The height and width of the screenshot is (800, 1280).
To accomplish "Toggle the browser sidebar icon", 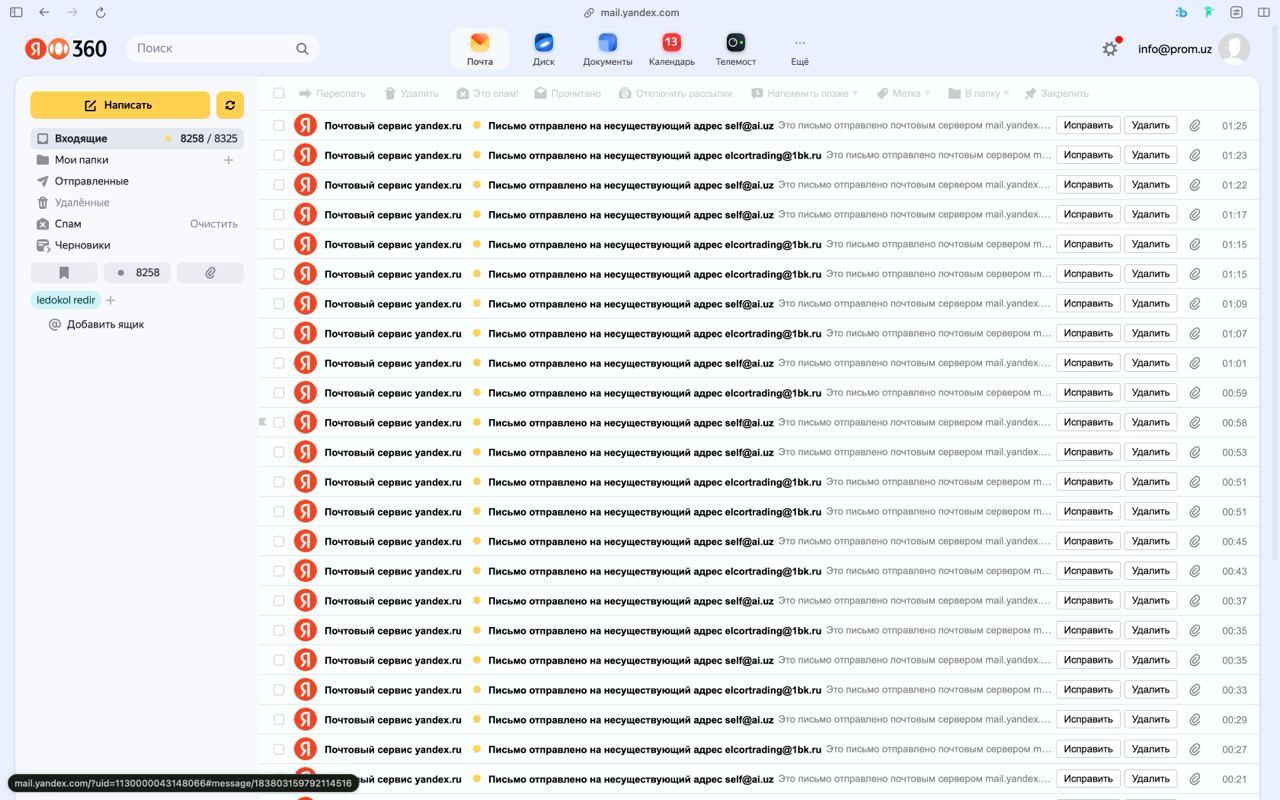I will pyautogui.click(x=16, y=12).
